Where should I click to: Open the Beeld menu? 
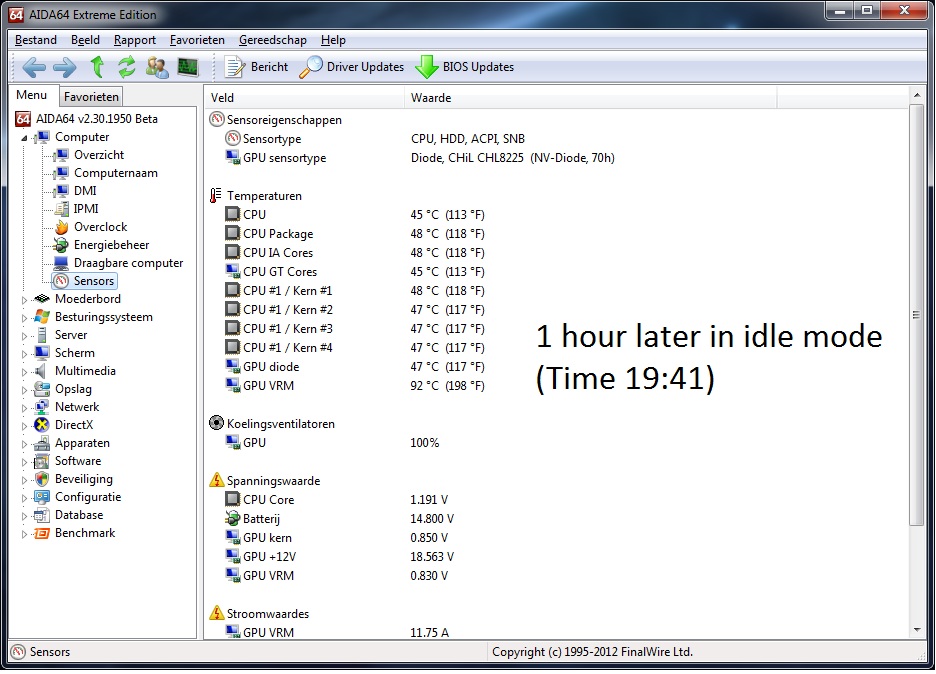[x=85, y=40]
